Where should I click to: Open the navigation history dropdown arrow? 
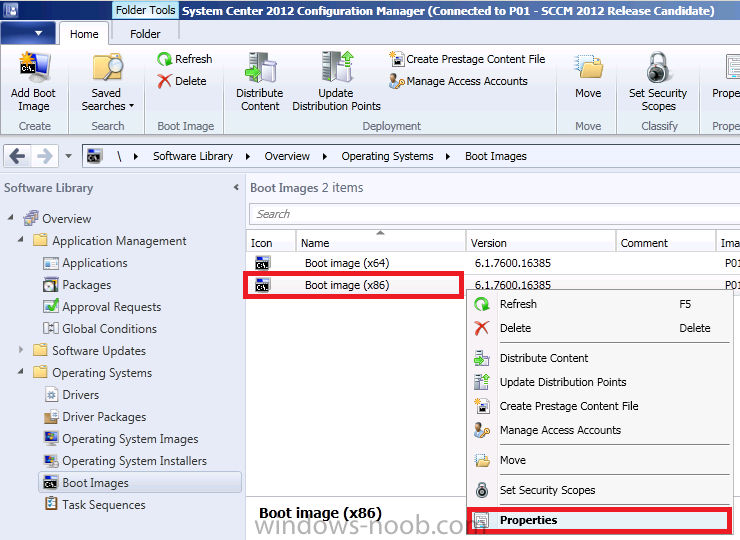tap(68, 156)
